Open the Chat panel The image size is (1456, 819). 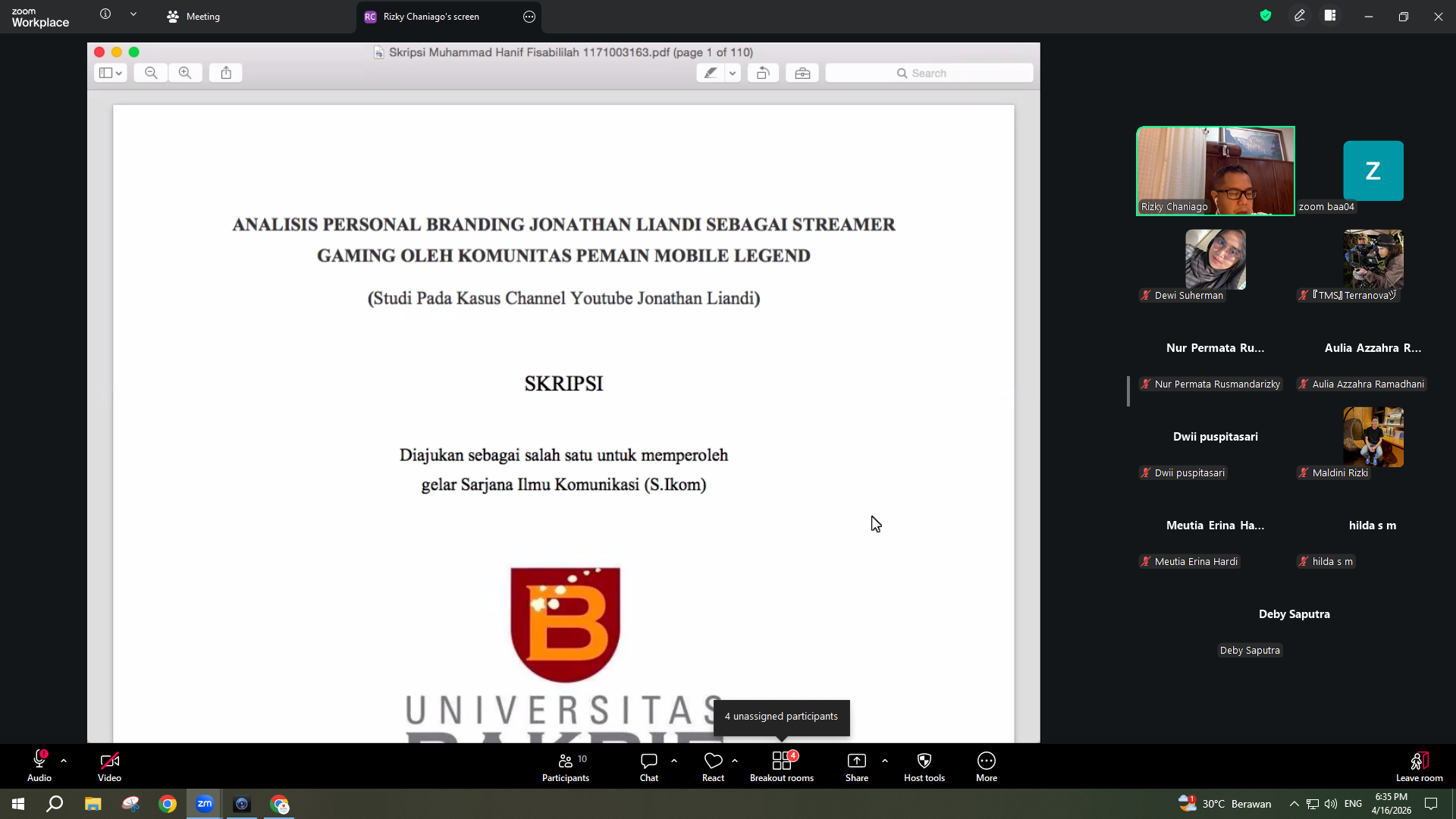649,766
